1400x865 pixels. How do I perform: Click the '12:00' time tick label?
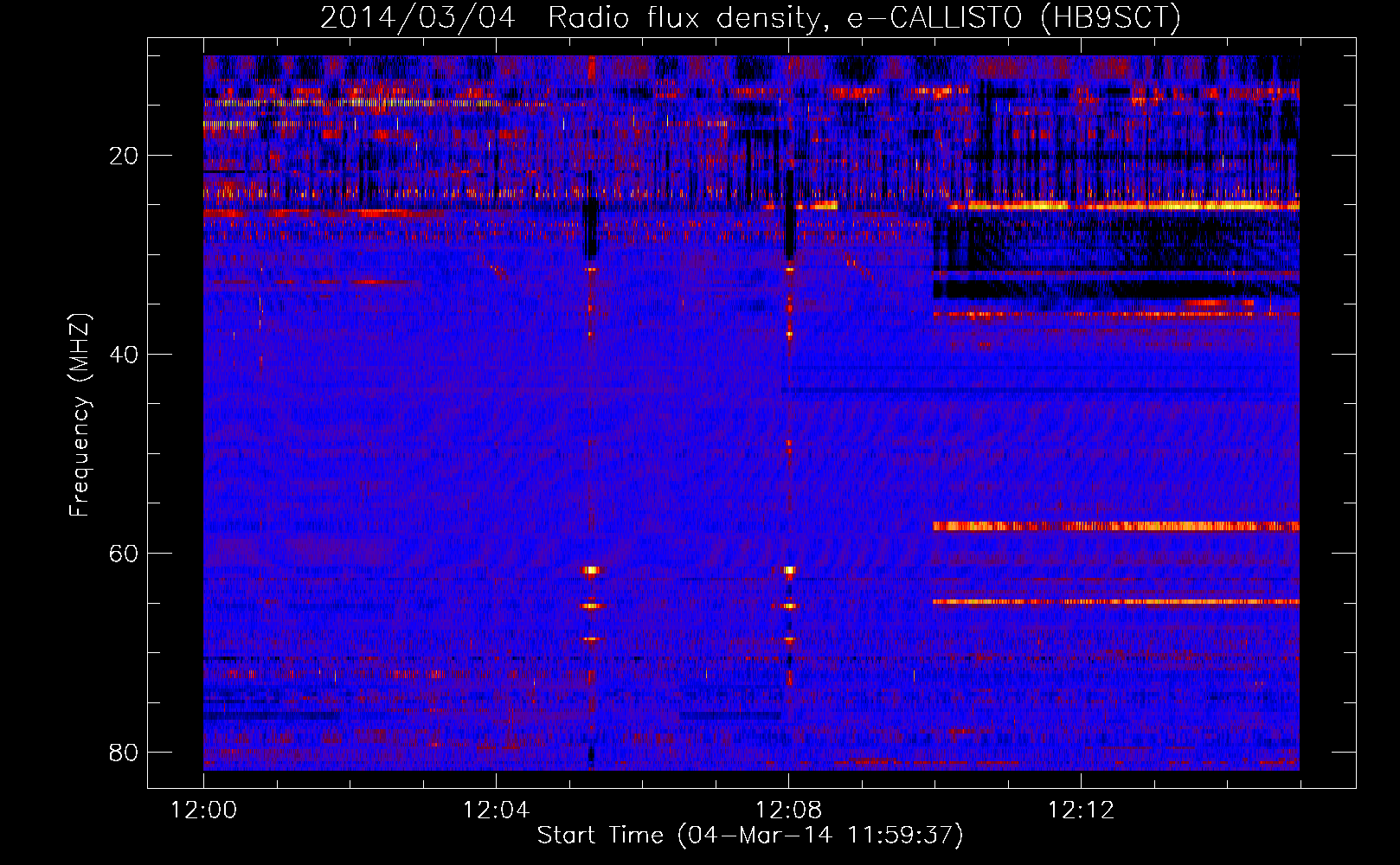(x=204, y=811)
